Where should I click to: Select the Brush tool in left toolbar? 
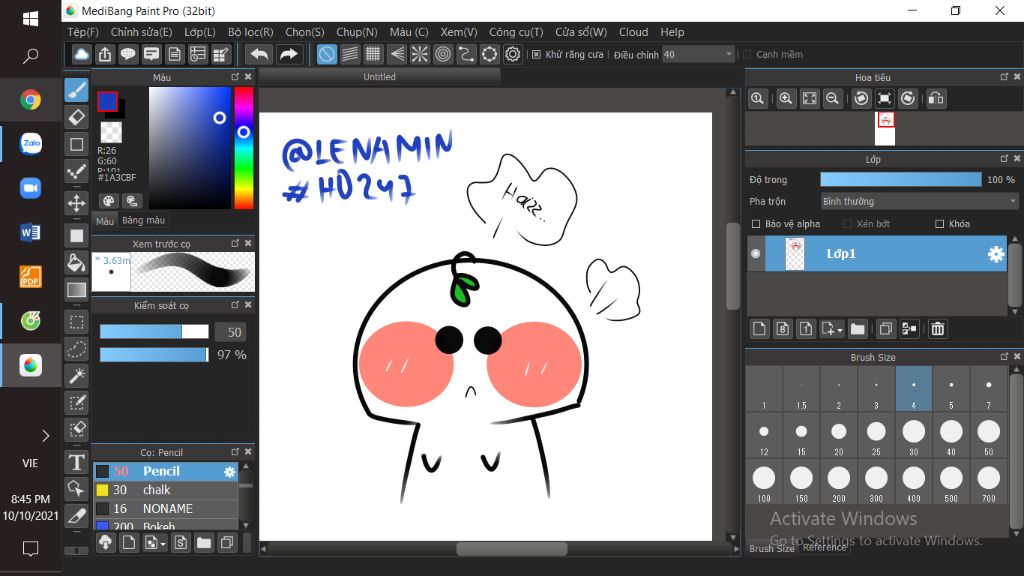(x=76, y=90)
